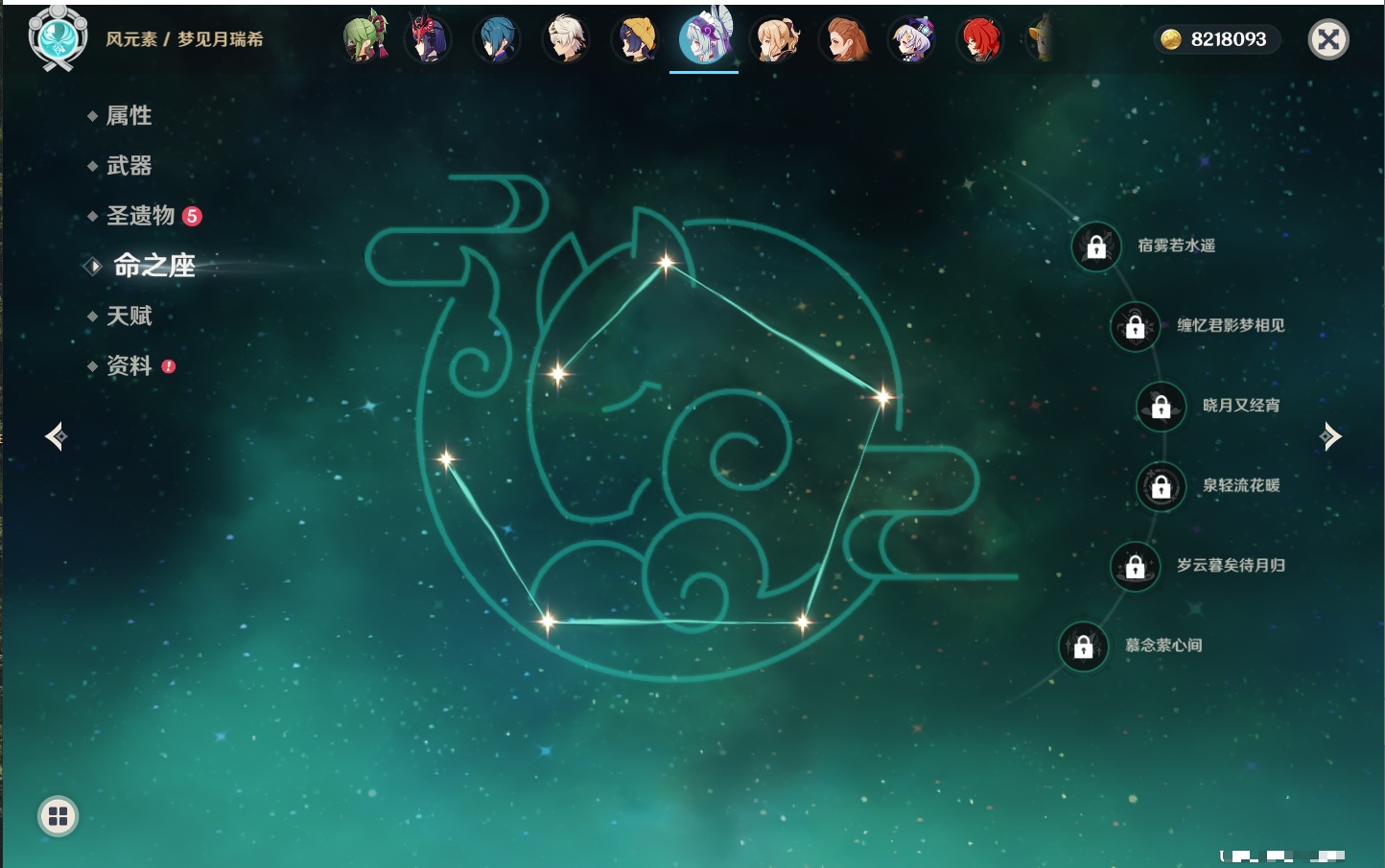Go to previous character with left arrow
The image size is (1385, 868).
(x=56, y=436)
